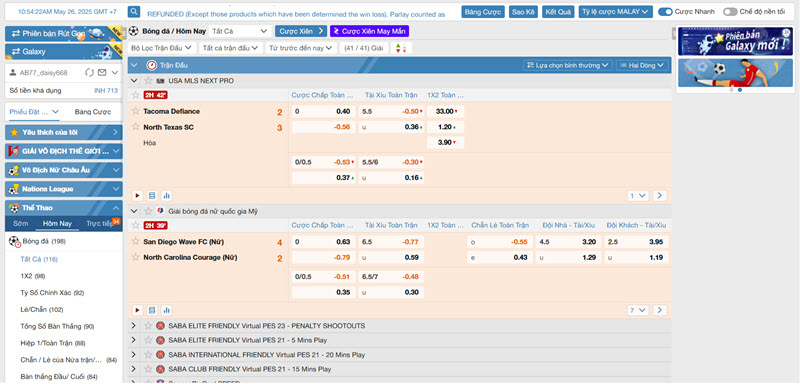
Task: Go to next page arrow for San Diego match
Action: (x=660, y=310)
